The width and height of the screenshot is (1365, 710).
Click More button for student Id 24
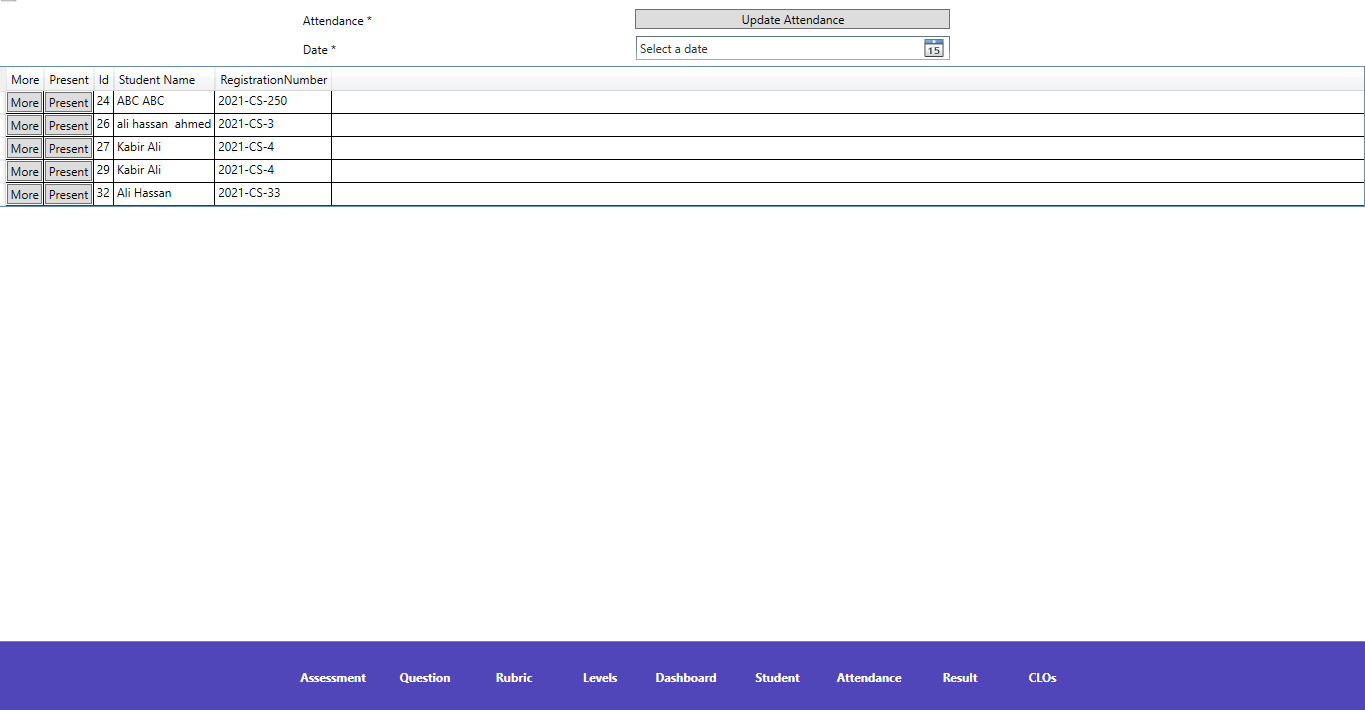[25, 103]
